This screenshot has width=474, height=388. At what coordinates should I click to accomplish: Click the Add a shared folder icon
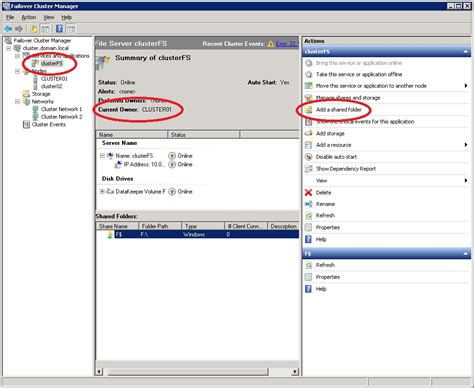pos(309,110)
